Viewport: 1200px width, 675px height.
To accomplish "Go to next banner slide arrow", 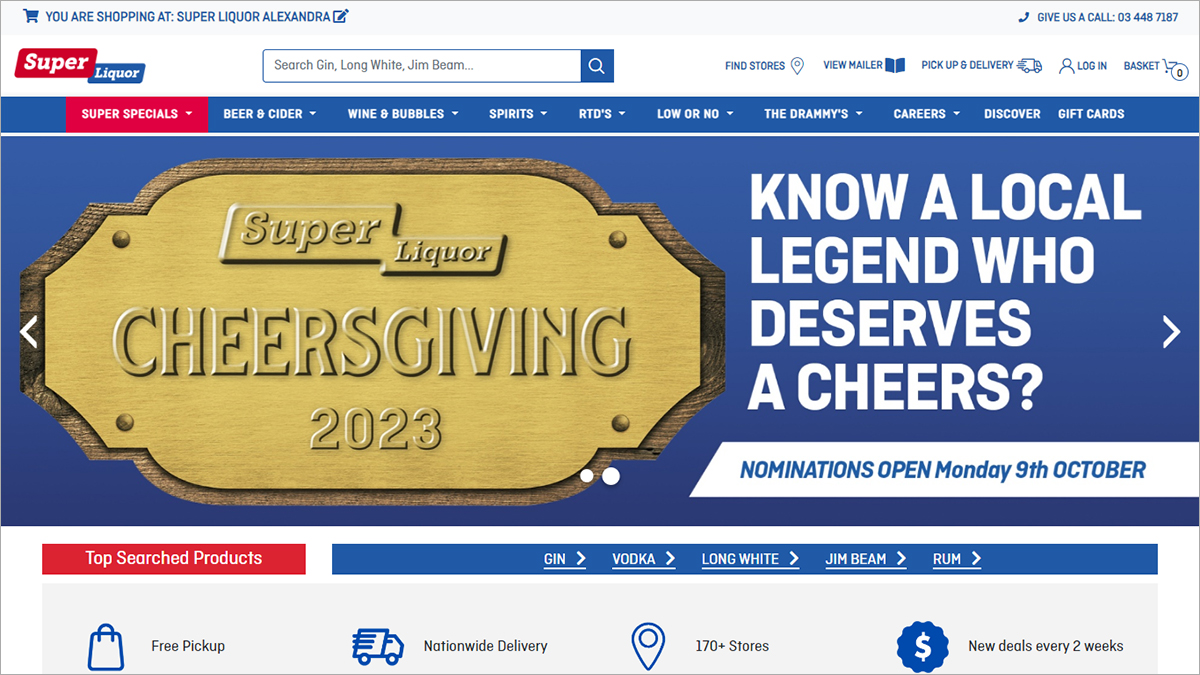I will (1171, 331).
